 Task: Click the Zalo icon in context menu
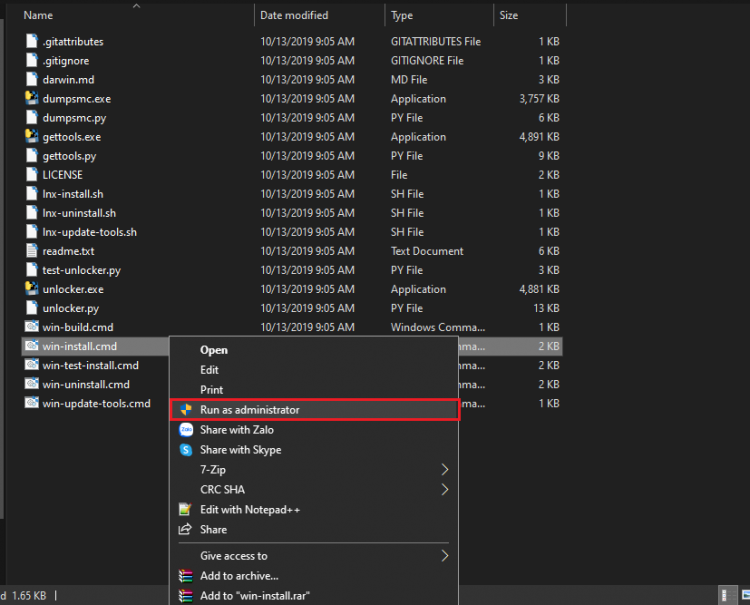pyautogui.click(x=186, y=429)
